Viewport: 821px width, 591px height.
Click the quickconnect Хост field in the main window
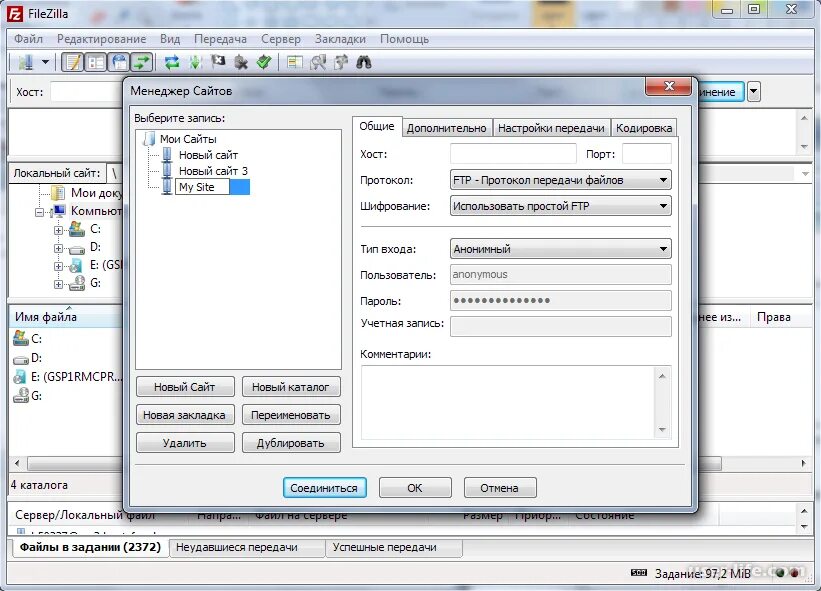pos(86,92)
